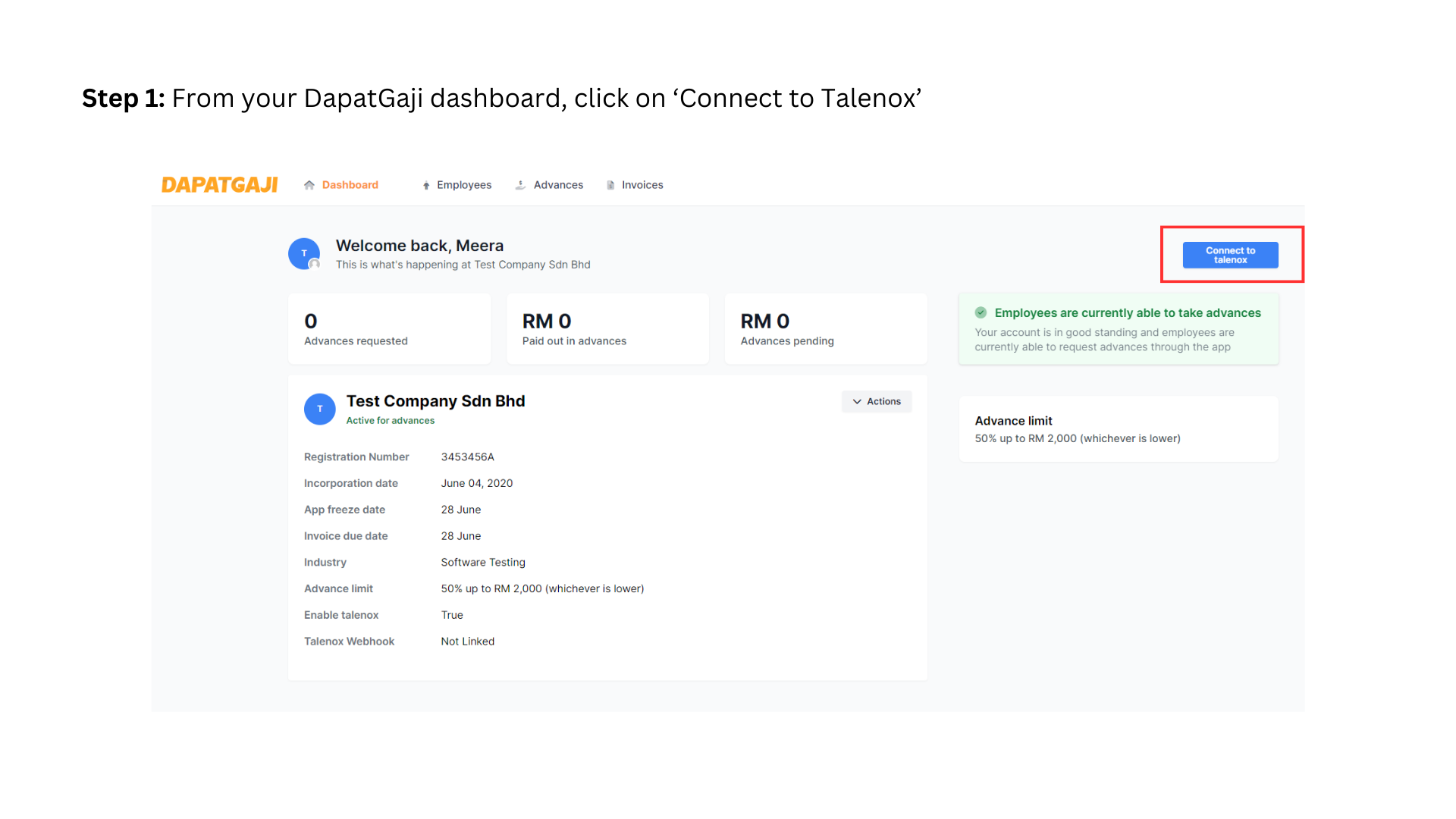Click the Dashboard home icon

click(309, 185)
